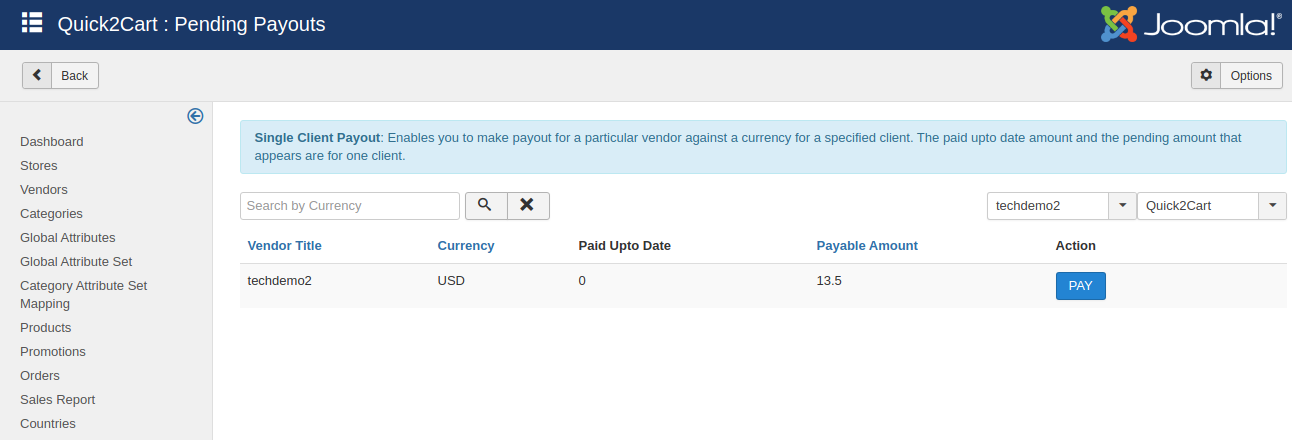Select Orders from the sidebar

40,375
